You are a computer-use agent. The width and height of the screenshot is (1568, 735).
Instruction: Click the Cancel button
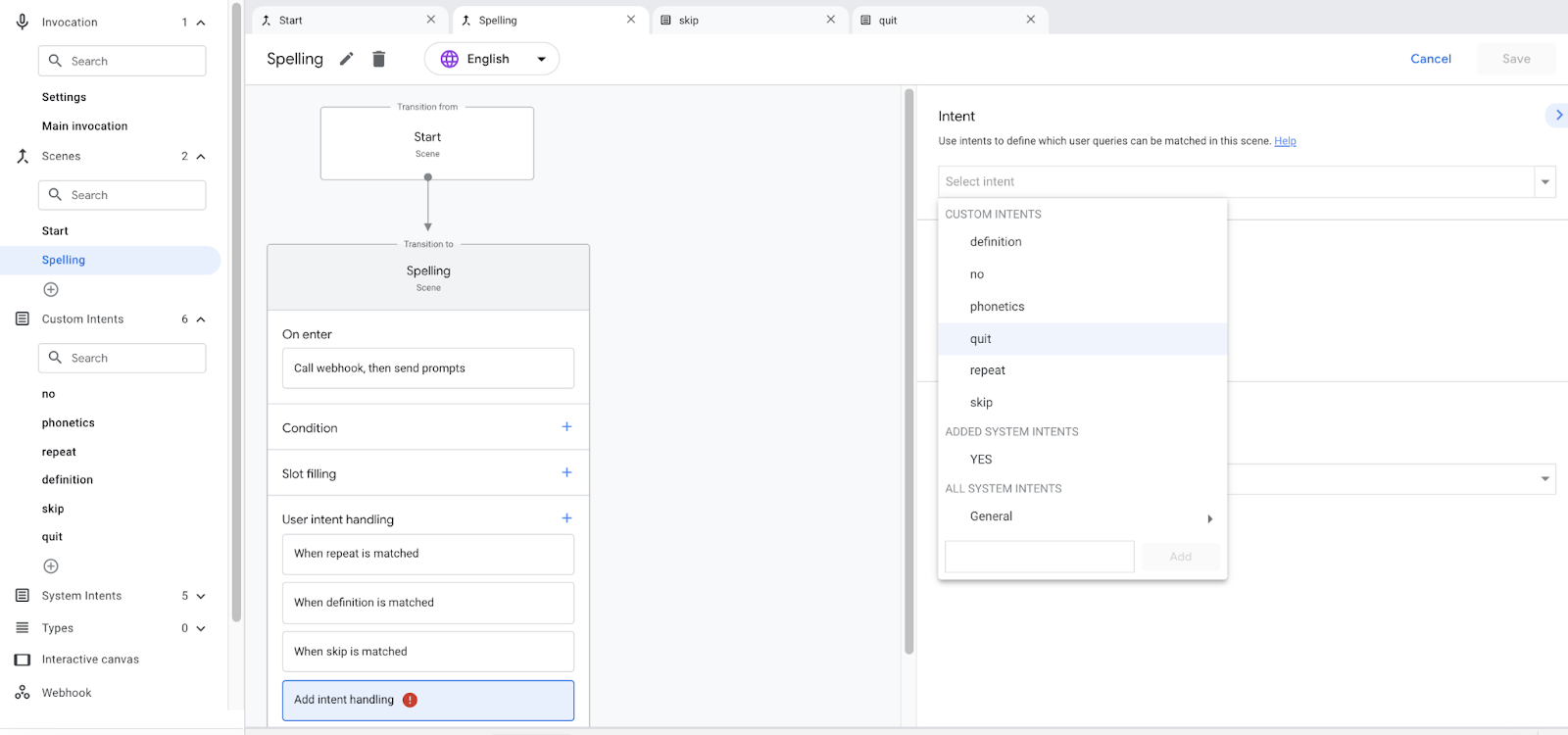coord(1430,59)
